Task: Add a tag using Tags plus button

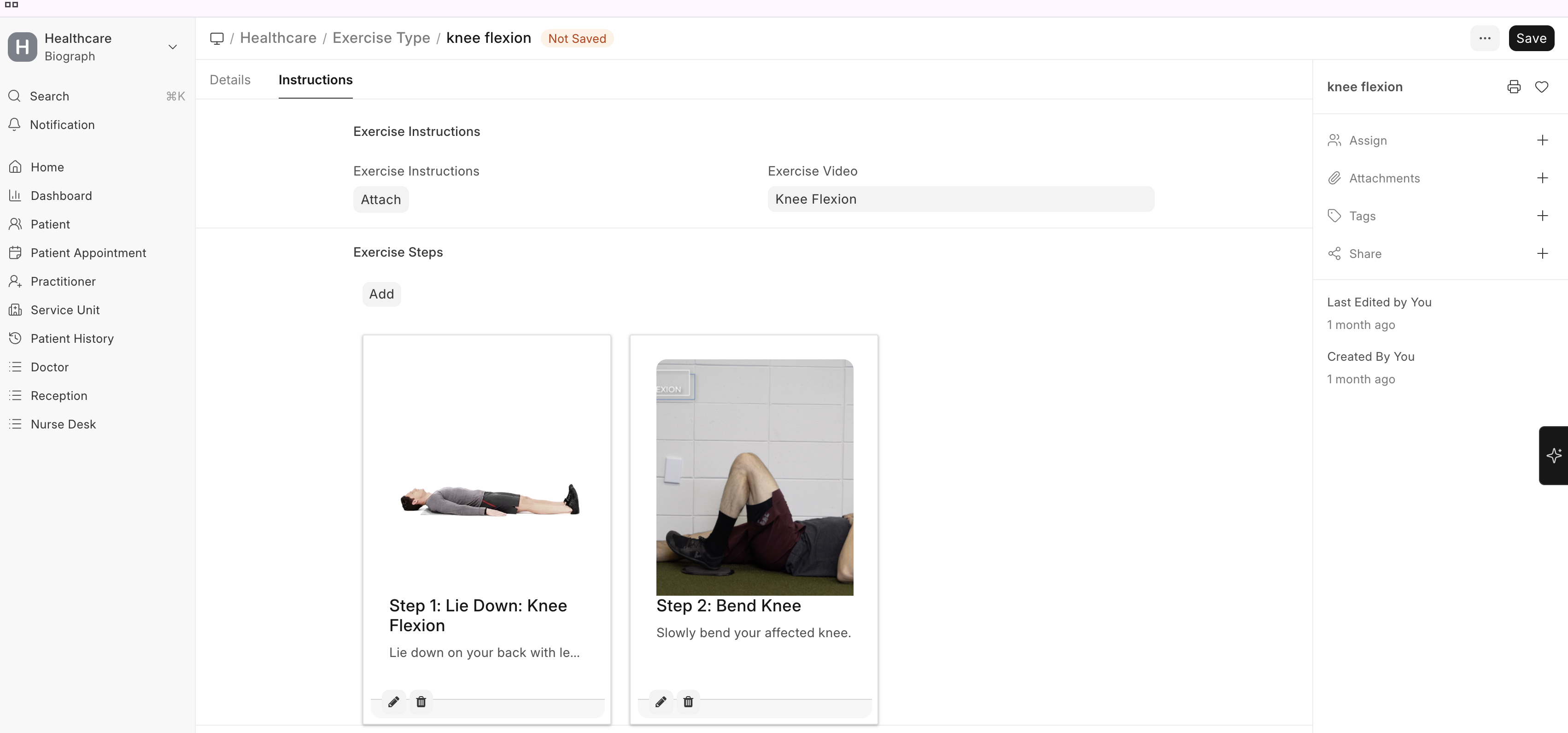Action: pyautogui.click(x=1542, y=216)
